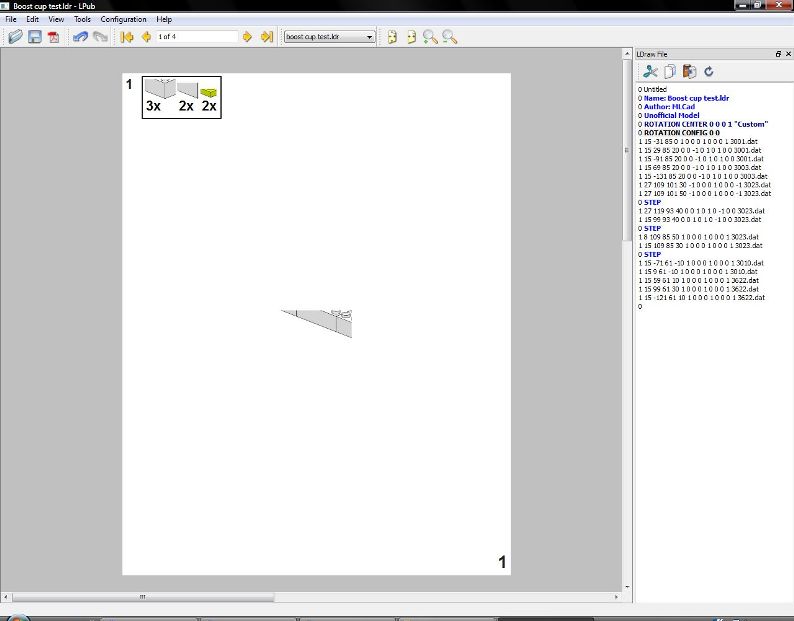Image resolution: width=794 pixels, height=621 pixels.
Task: Click the horizontal scrollbar below the page
Action: click(143, 597)
